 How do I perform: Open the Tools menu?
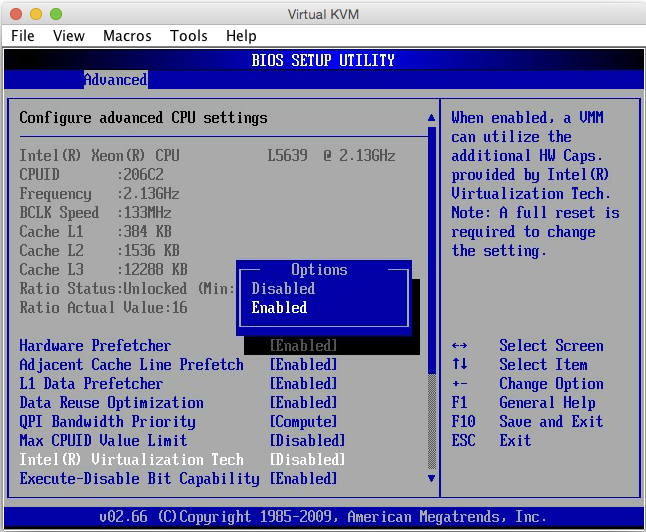(x=189, y=36)
